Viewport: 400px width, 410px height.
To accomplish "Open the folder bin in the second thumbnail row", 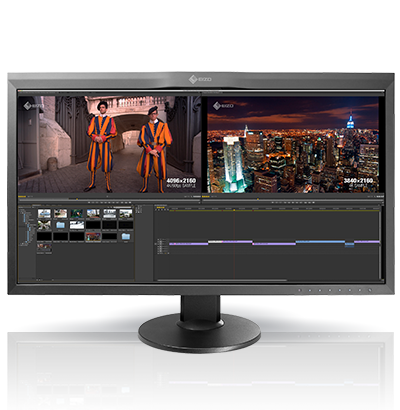I will point(60,225).
